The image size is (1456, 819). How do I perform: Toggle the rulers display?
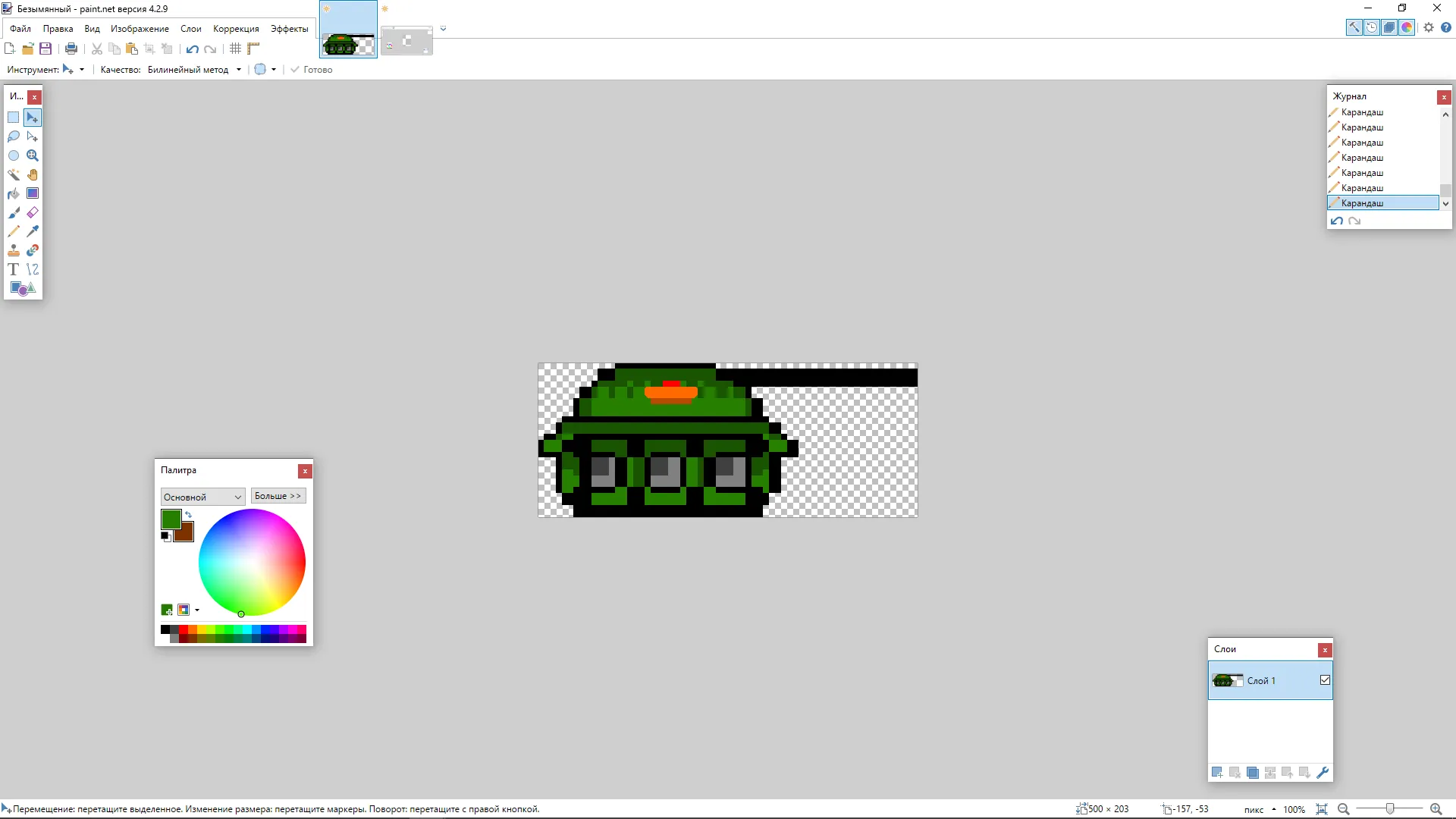[254, 49]
